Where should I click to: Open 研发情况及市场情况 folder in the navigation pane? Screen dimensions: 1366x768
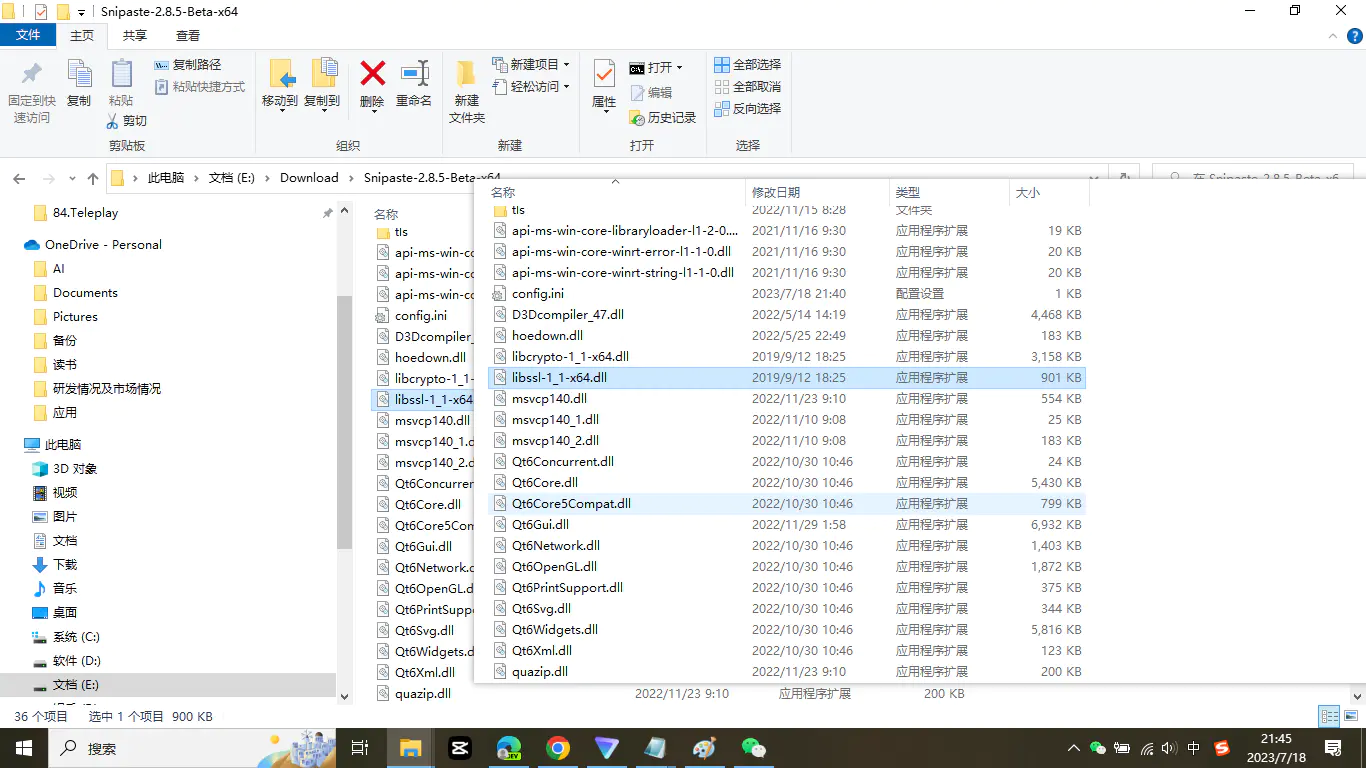[x=107, y=389]
